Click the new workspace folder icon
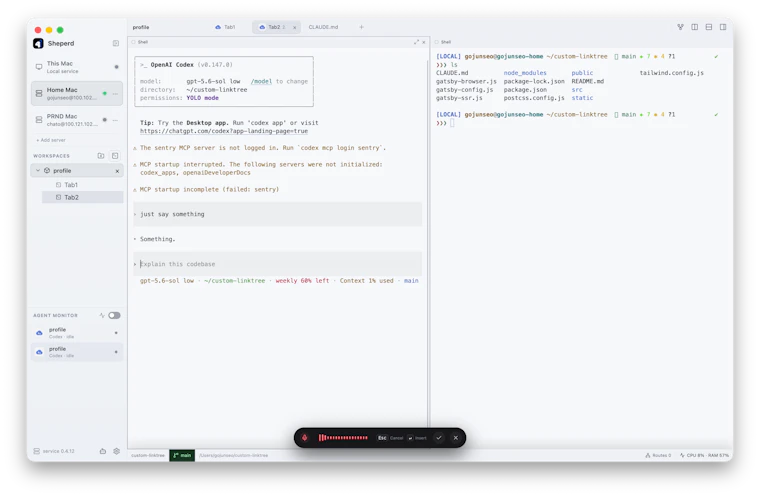 click(x=101, y=156)
